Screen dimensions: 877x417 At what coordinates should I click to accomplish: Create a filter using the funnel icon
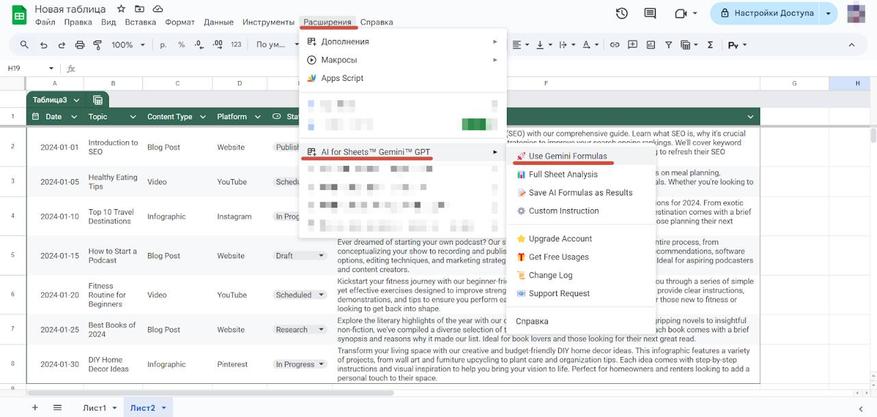pyautogui.click(x=668, y=45)
